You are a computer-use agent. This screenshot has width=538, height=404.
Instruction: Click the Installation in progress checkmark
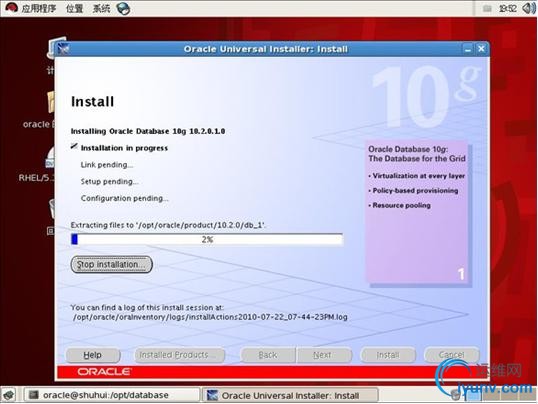tap(74, 147)
